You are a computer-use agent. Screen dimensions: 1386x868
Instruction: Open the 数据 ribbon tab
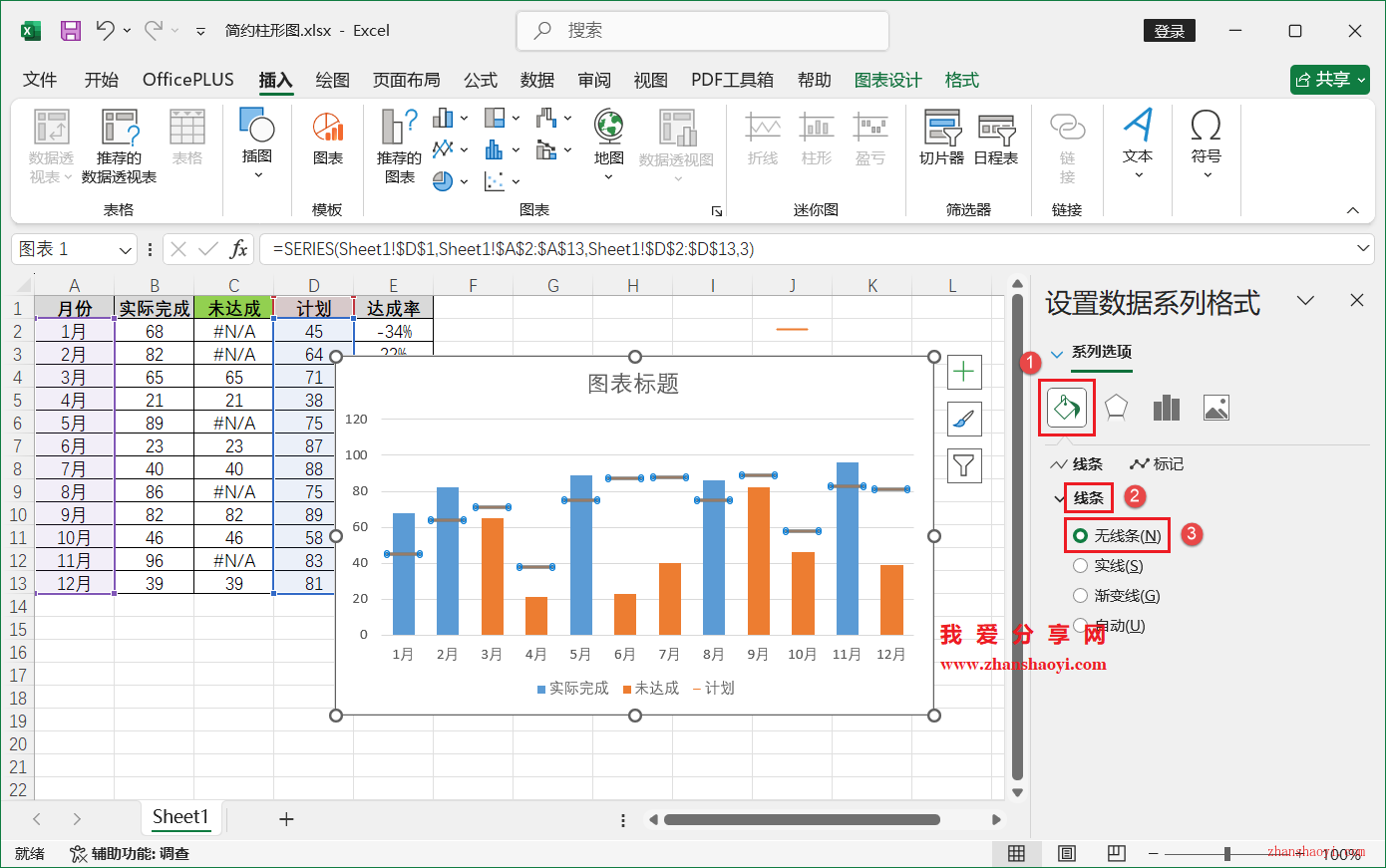(536, 80)
